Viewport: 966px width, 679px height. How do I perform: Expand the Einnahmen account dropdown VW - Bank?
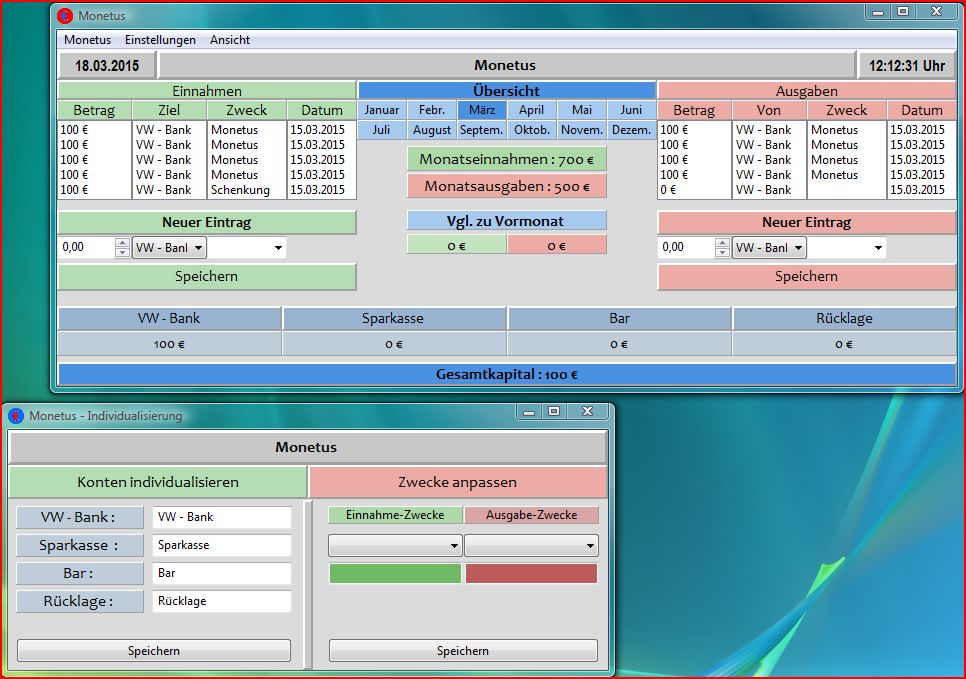tap(169, 248)
